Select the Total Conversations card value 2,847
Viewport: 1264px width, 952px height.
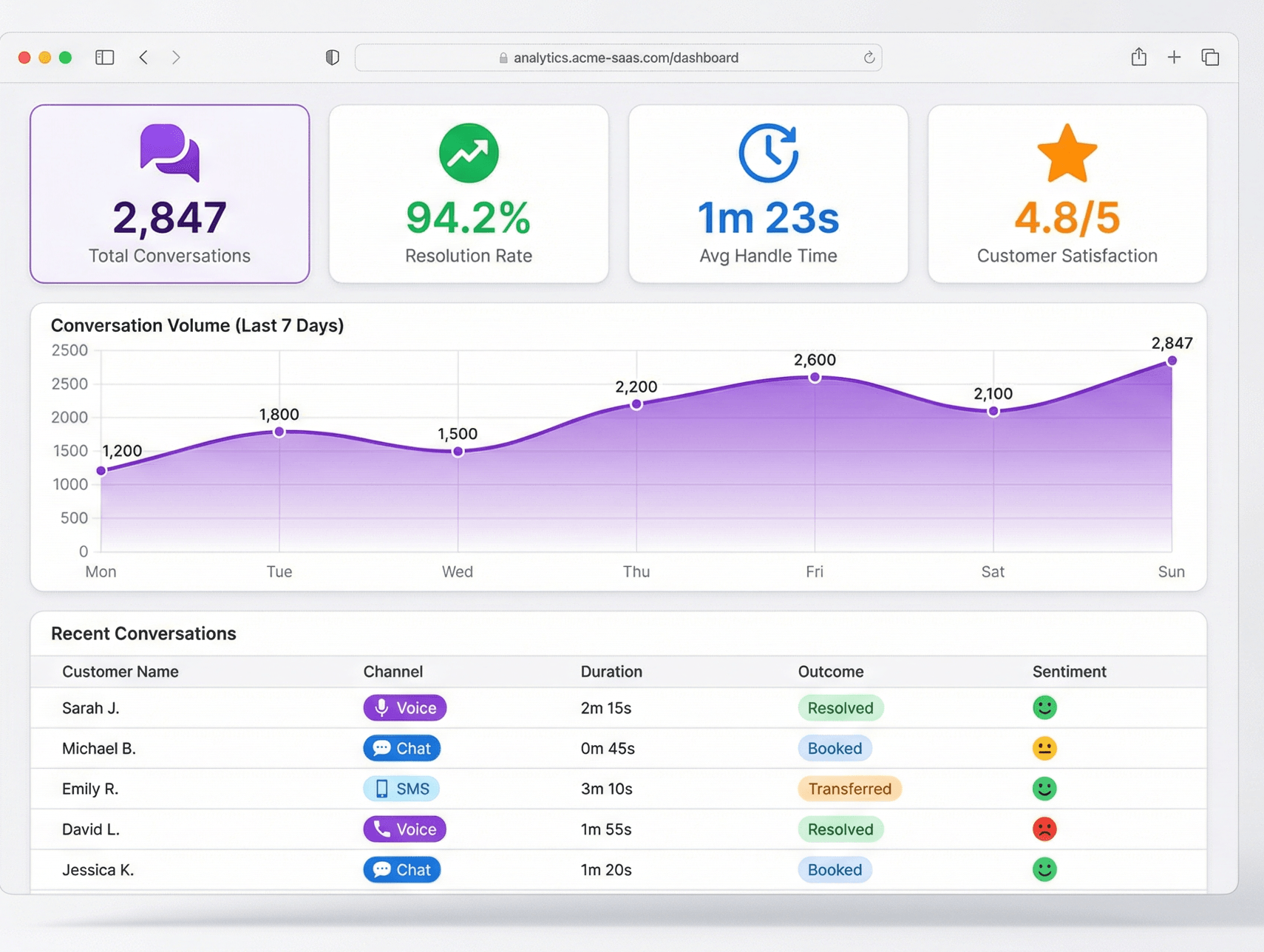pyautogui.click(x=170, y=218)
